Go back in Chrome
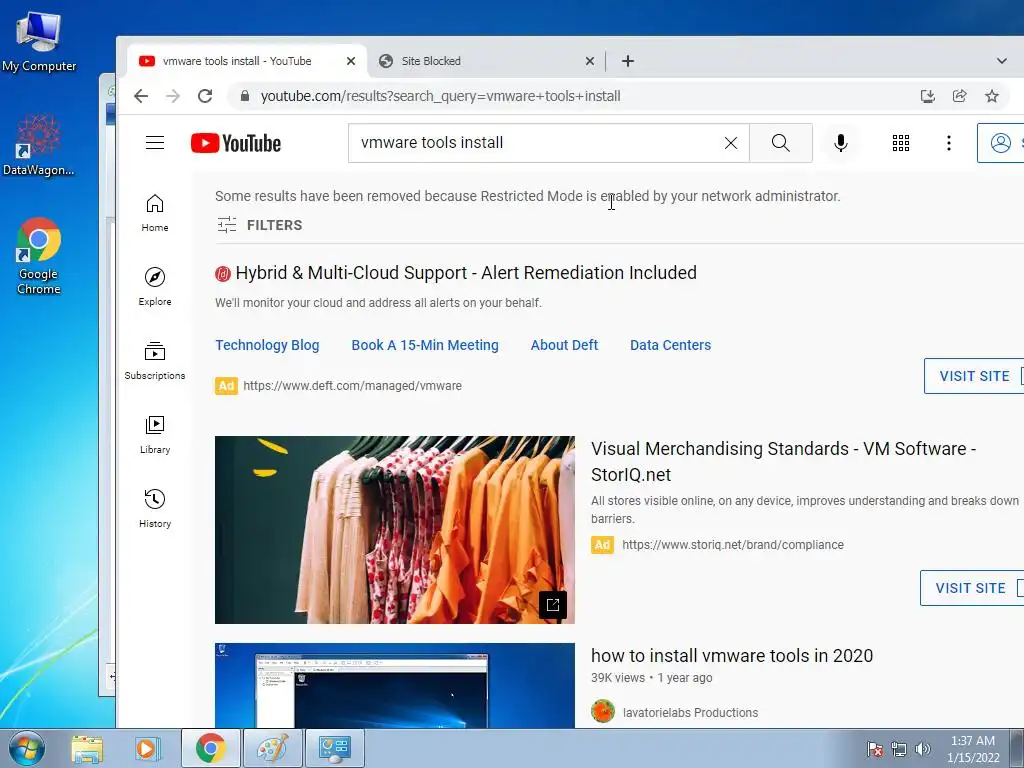This screenshot has width=1024, height=768. coord(141,96)
